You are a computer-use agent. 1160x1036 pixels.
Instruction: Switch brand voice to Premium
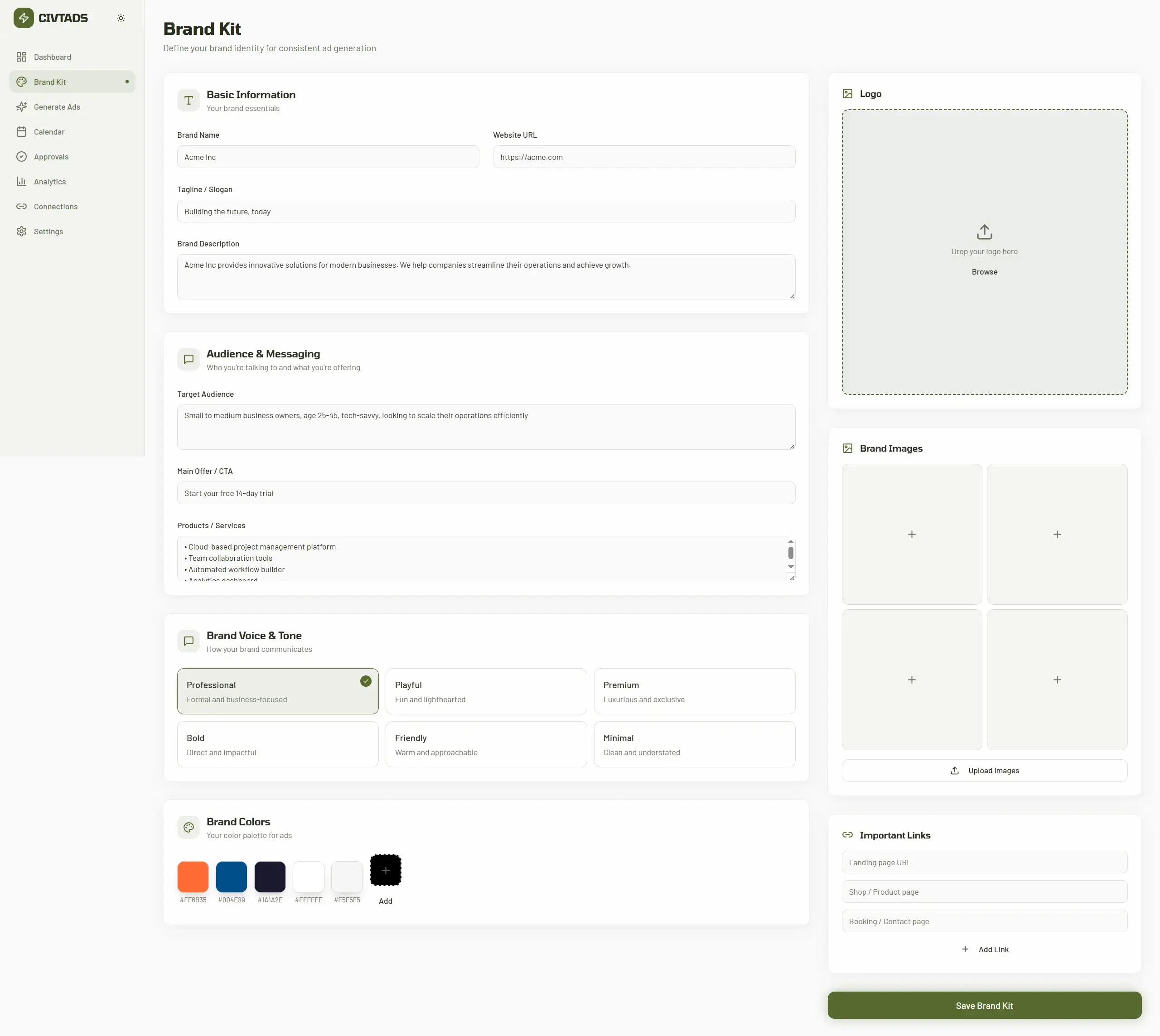(694, 691)
